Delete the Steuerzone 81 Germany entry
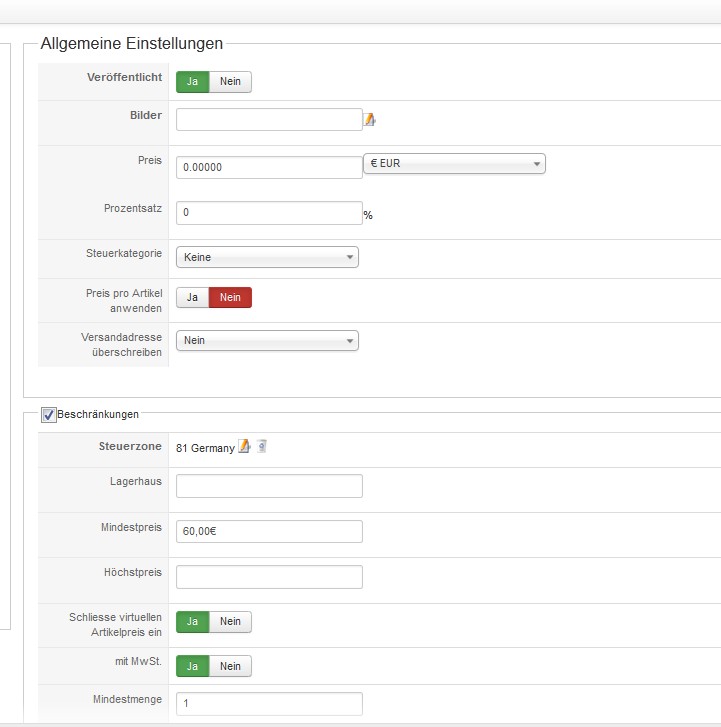 262,446
